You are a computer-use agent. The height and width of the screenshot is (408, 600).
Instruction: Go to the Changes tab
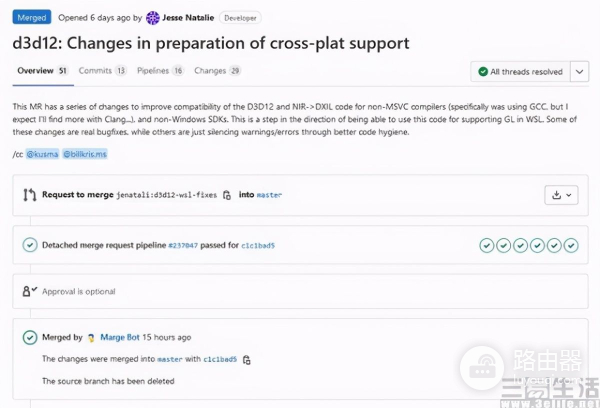click(217, 71)
